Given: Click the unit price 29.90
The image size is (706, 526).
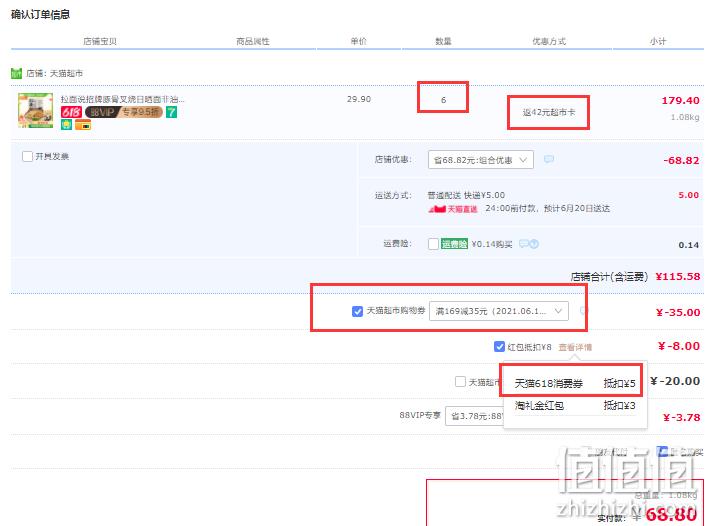Looking at the screenshot, I should pyautogui.click(x=359, y=99).
